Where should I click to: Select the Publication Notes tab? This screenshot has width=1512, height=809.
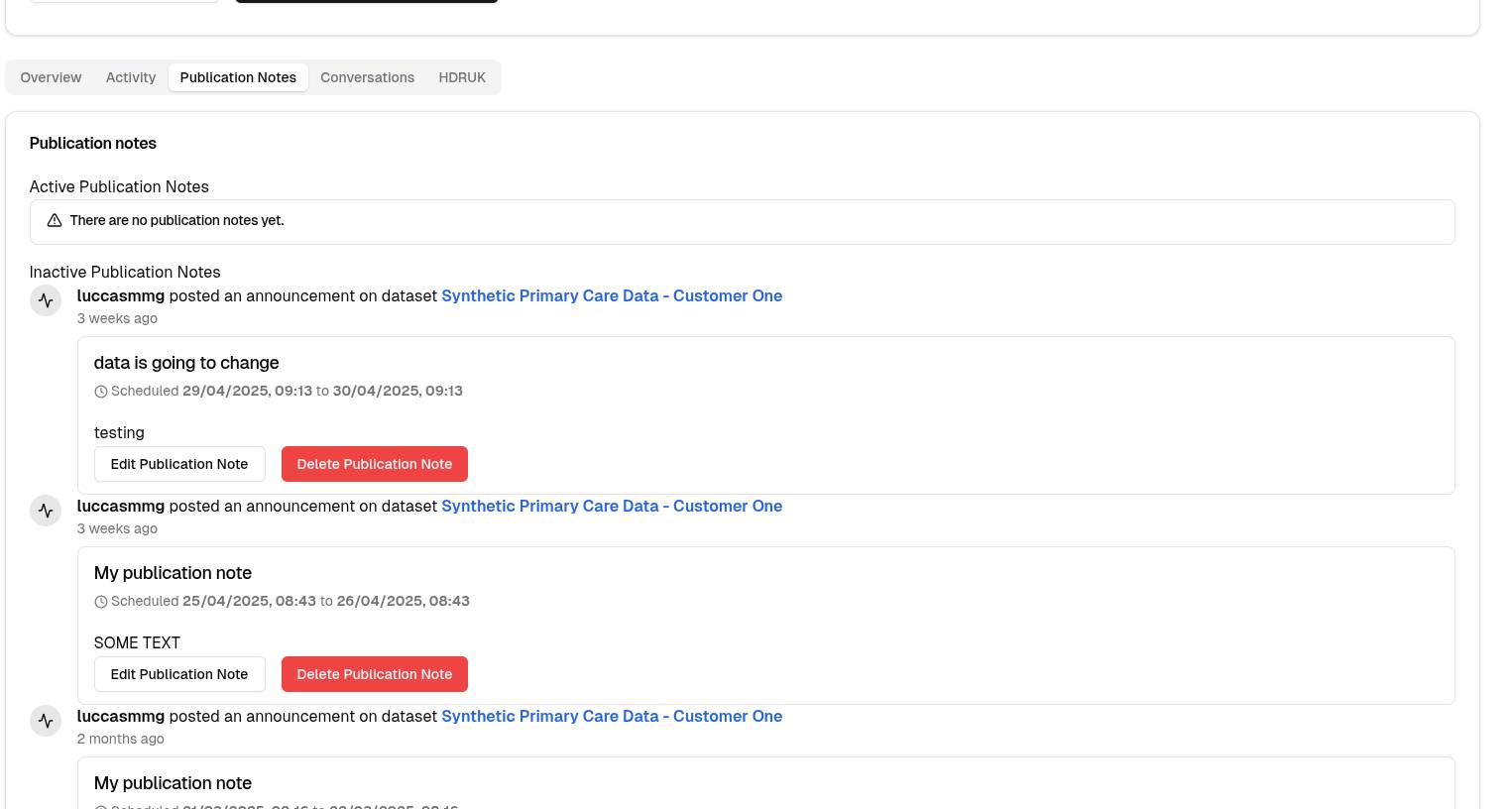tap(238, 77)
